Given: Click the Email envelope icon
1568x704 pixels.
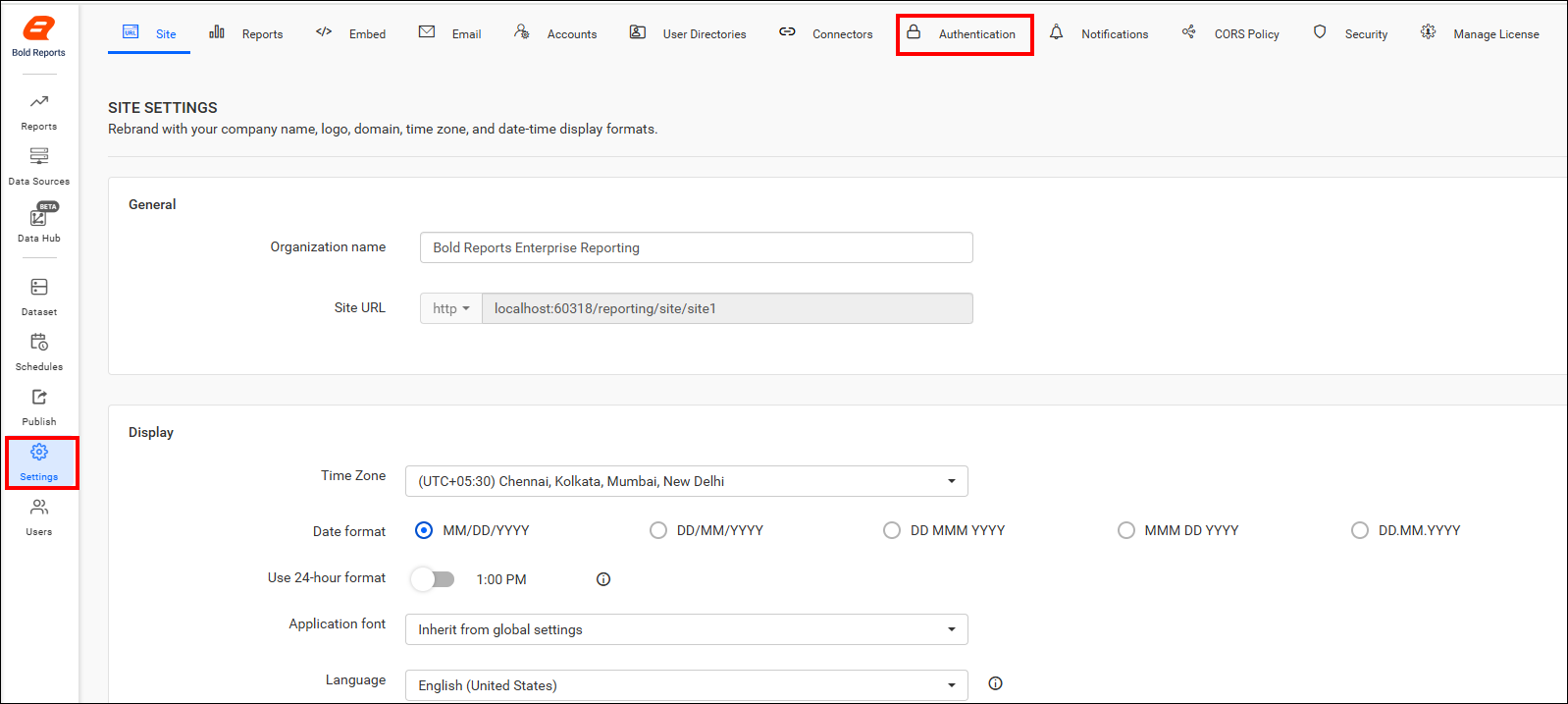Looking at the screenshot, I should click(x=427, y=32).
